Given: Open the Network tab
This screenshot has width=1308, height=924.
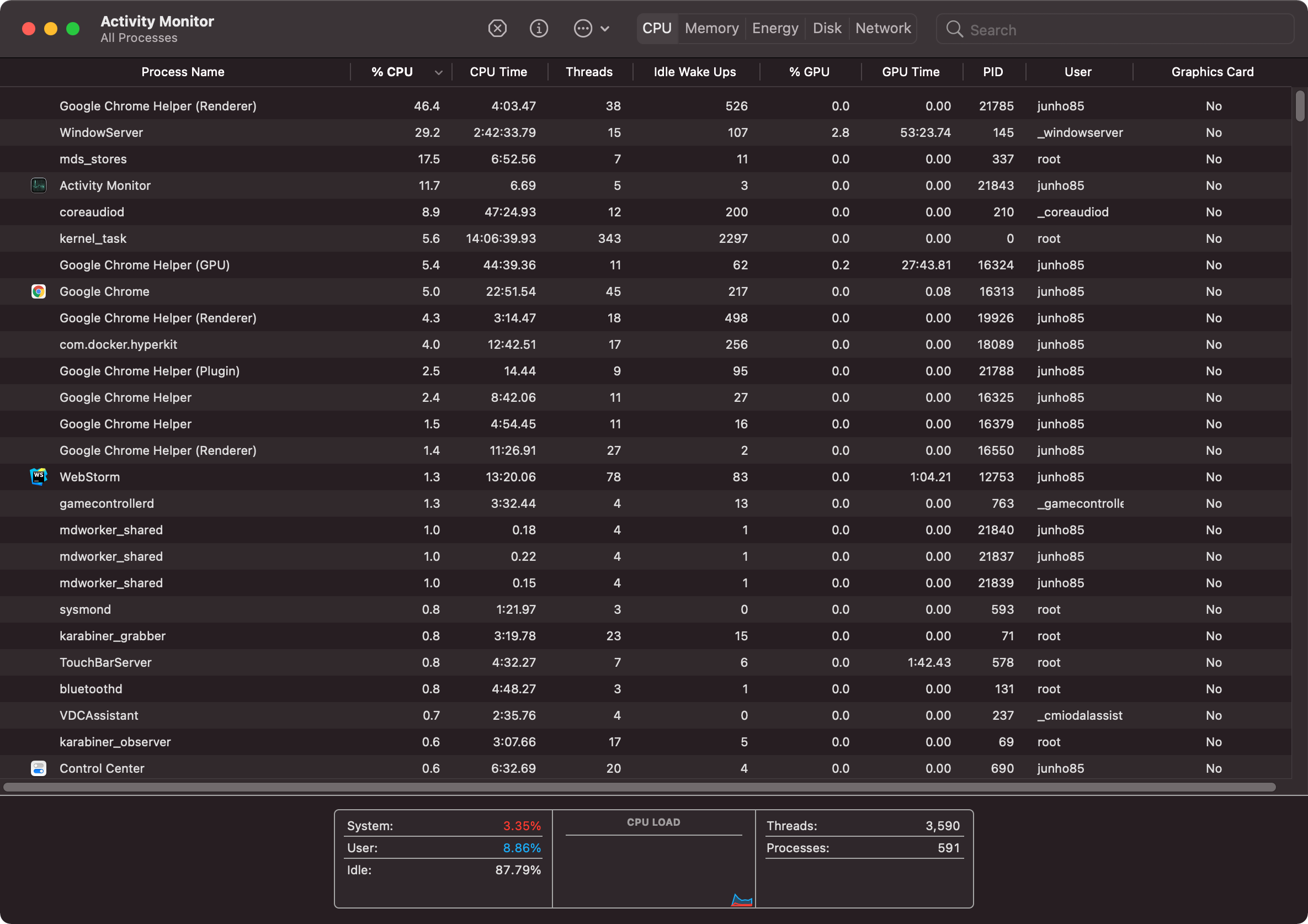Looking at the screenshot, I should pyautogui.click(x=882, y=29).
